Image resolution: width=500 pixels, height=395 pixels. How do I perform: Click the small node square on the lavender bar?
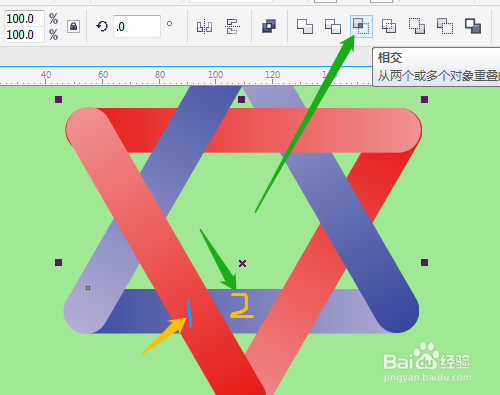(x=88, y=288)
